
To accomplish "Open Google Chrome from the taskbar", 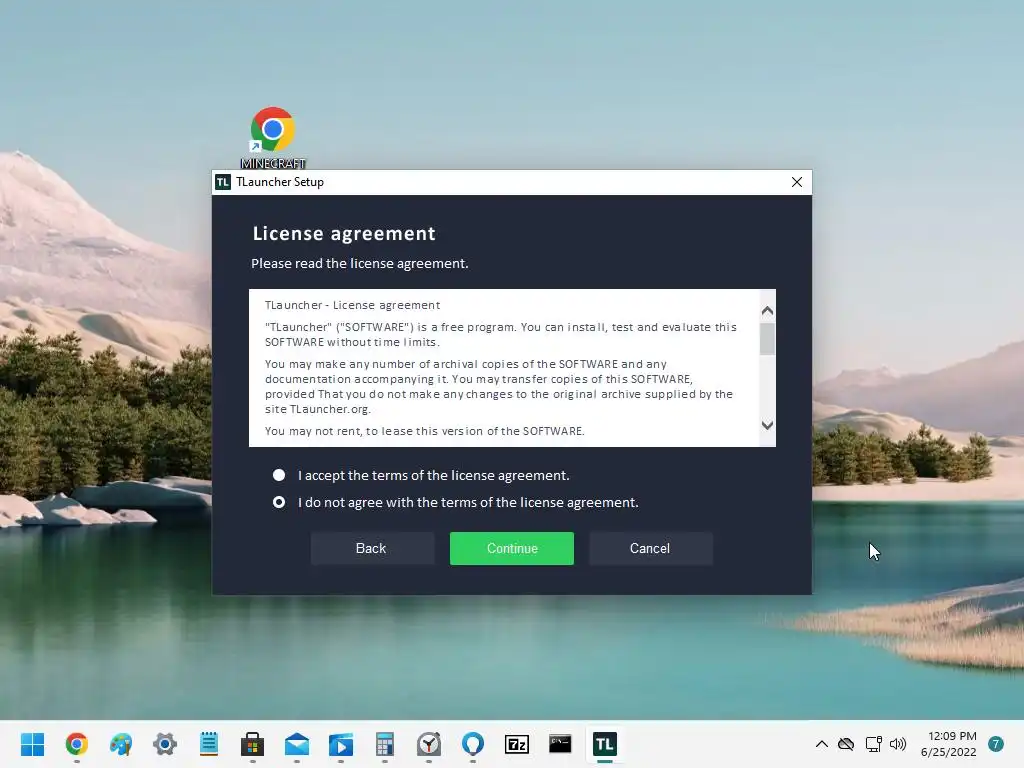I will [77, 744].
